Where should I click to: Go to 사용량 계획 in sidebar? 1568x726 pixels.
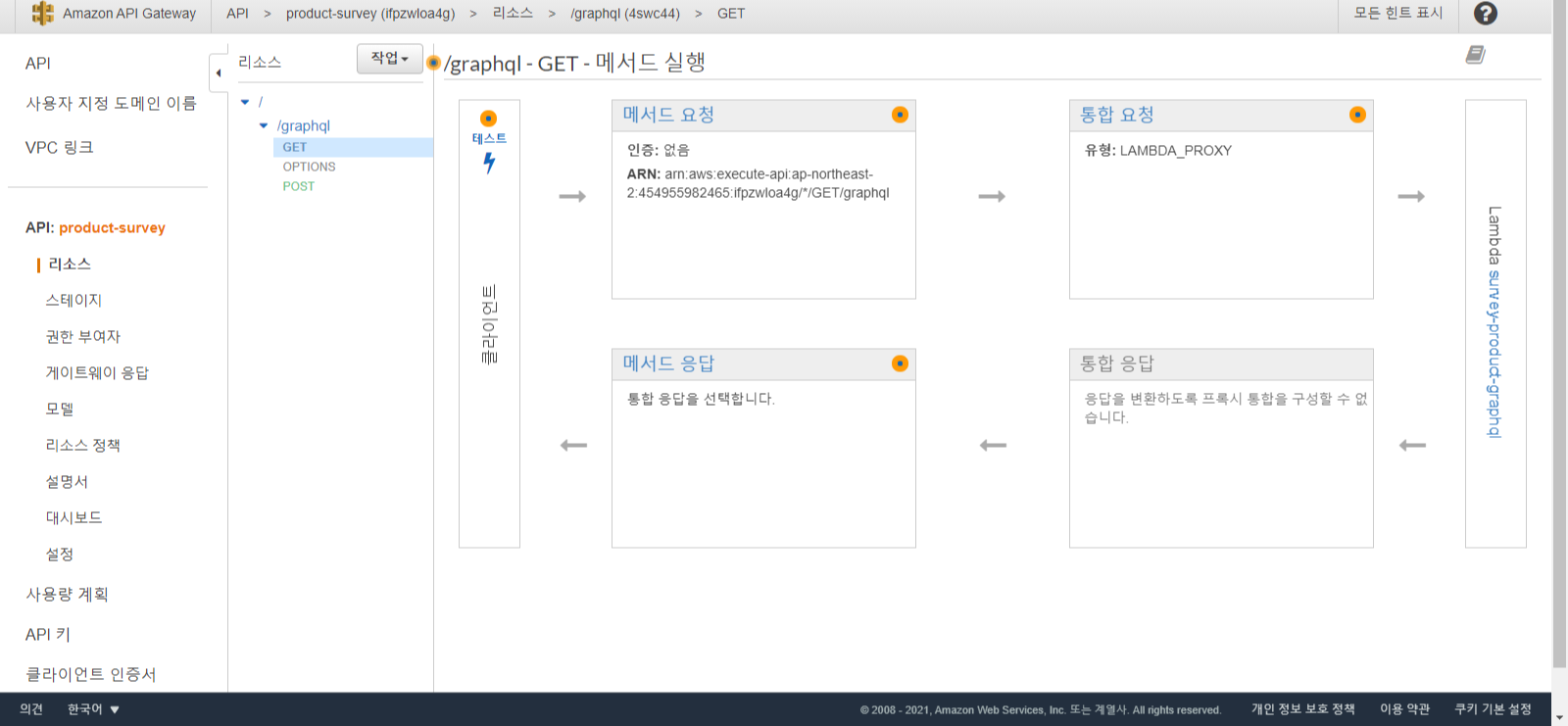[x=67, y=594]
